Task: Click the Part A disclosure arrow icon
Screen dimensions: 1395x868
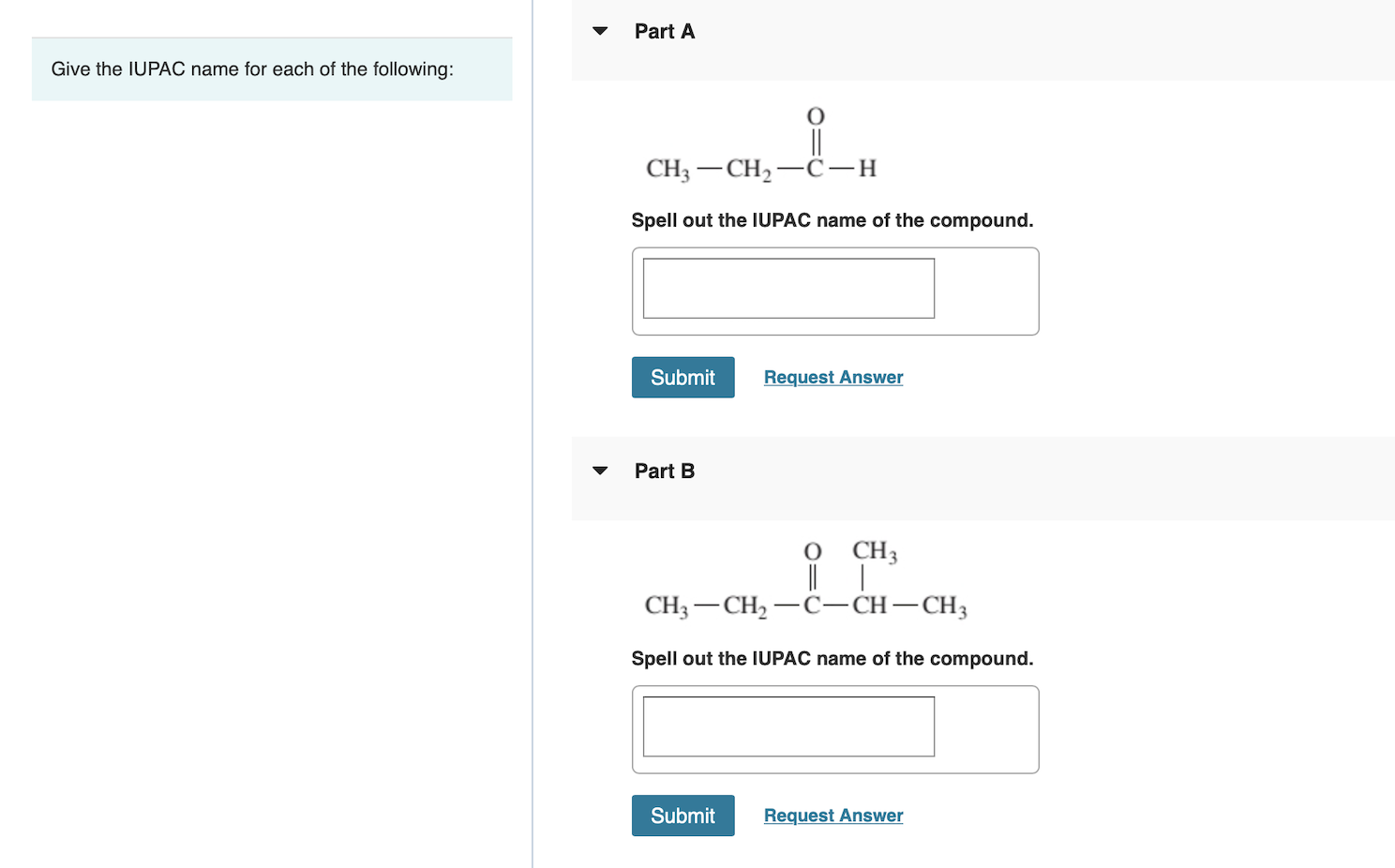Action: [600, 31]
